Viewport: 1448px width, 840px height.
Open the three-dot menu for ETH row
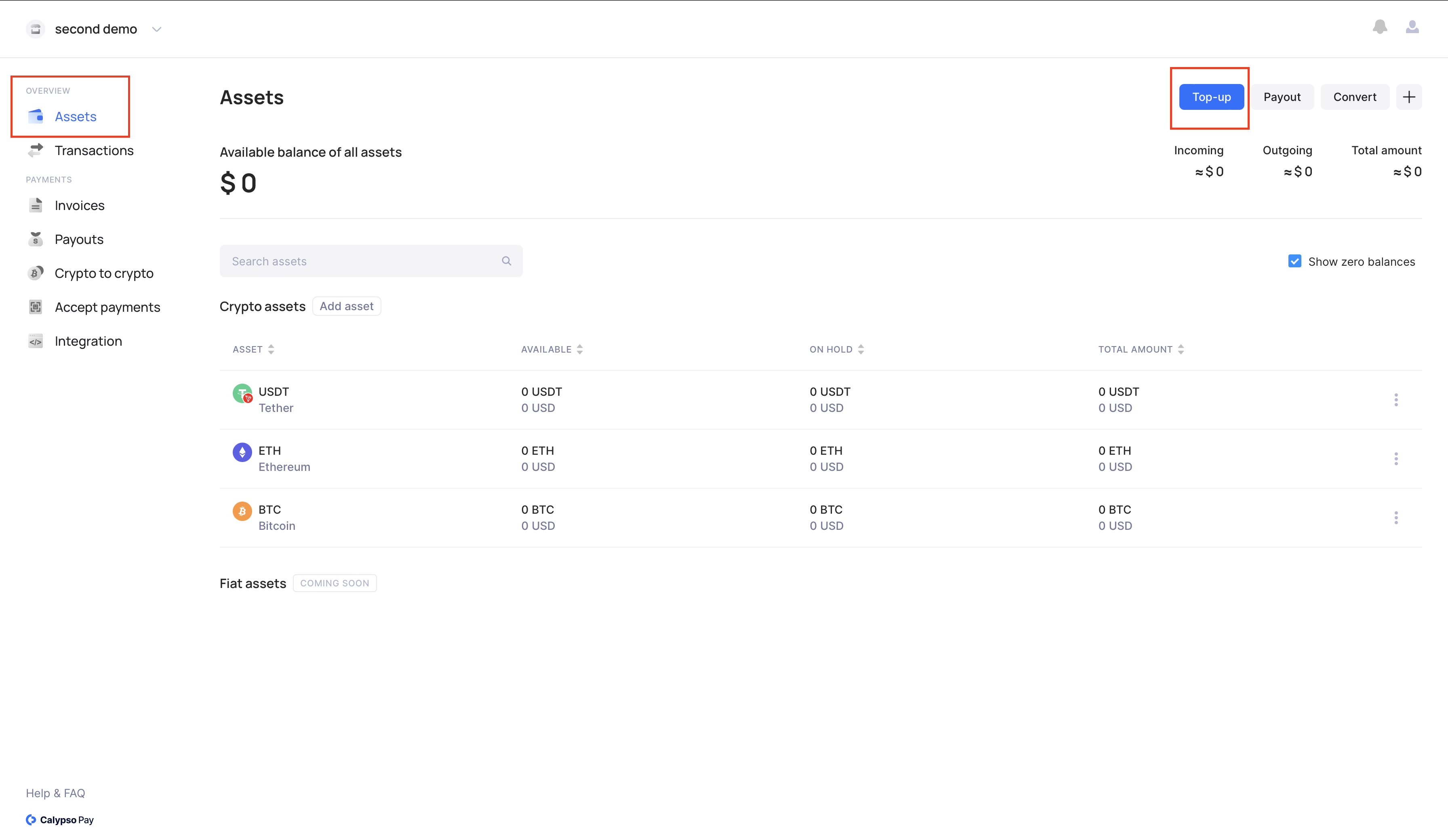pyautogui.click(x=1396, y=458)
